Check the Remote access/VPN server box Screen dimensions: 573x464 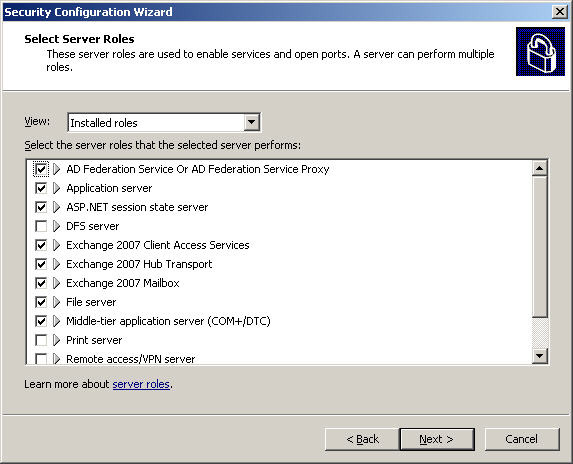41,359
